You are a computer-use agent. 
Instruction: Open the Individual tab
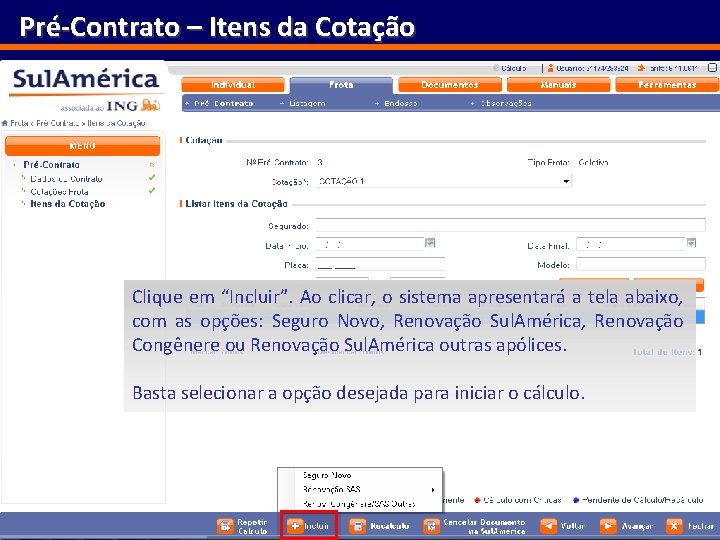[x=233, y=85]
